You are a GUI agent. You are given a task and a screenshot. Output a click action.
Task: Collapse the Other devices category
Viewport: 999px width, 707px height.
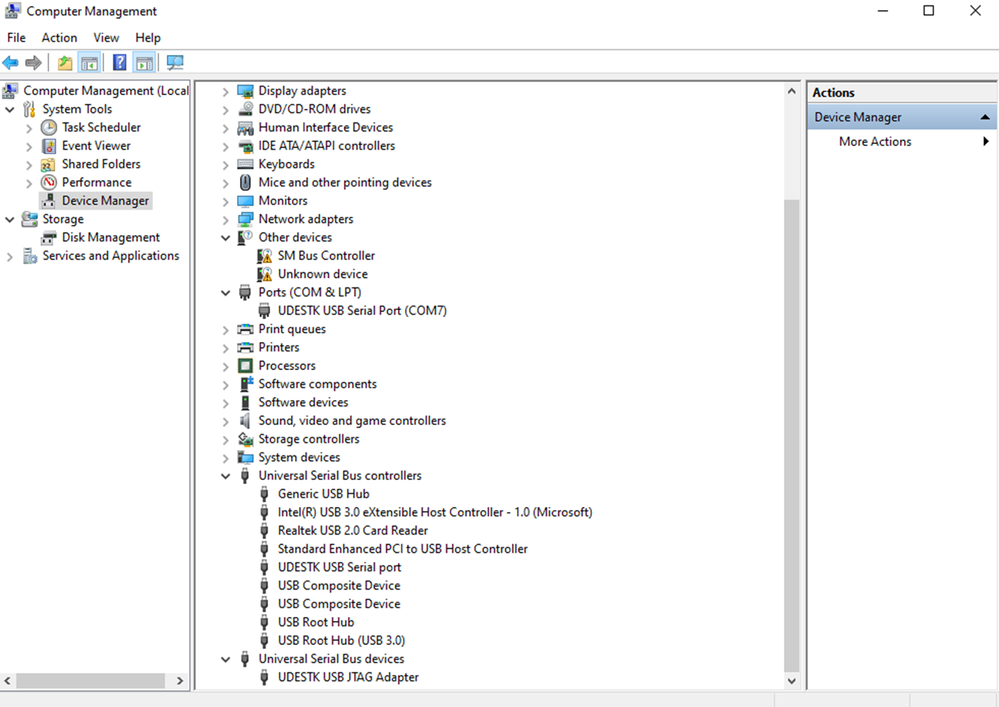(x=226, y=238)
